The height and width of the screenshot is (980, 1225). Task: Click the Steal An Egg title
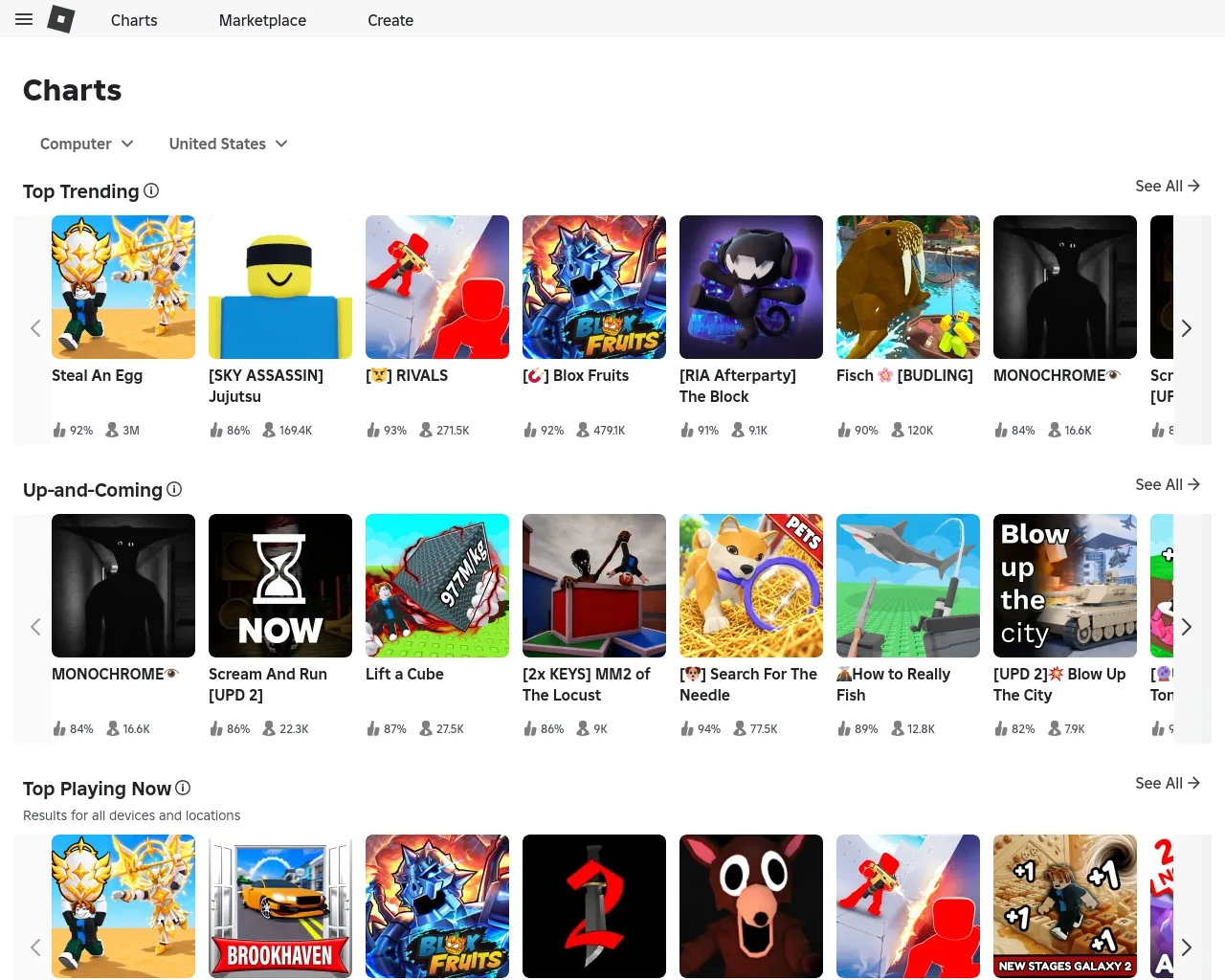[97, 375]
